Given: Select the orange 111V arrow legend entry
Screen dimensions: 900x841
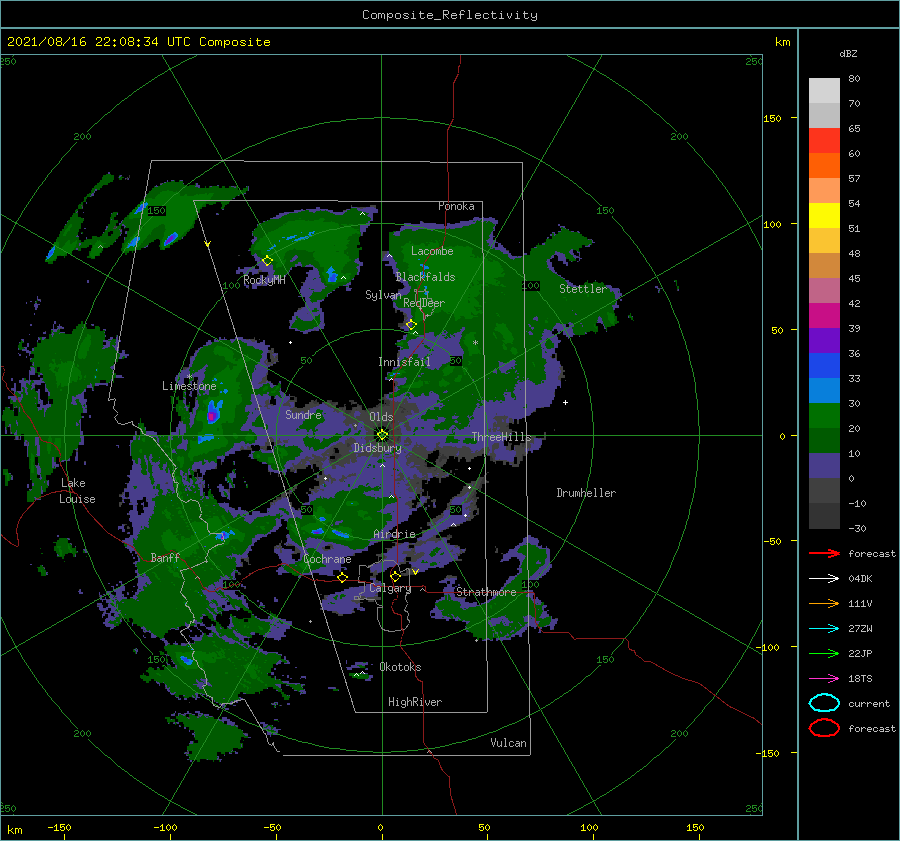Looking at the screenshot, I should pos(824,603).
